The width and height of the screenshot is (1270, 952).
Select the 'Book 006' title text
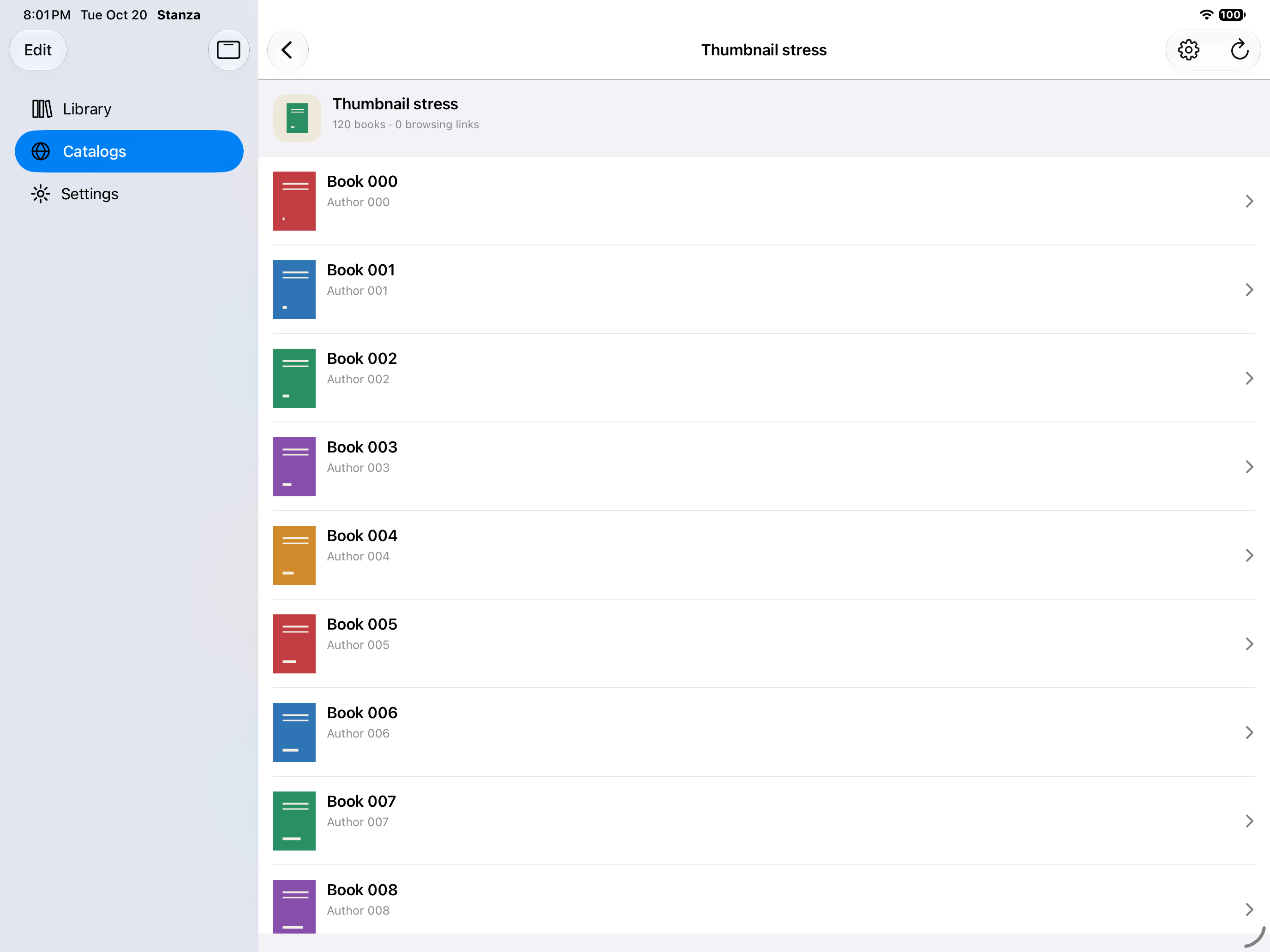pyautogui.click(x=362, y=713)
